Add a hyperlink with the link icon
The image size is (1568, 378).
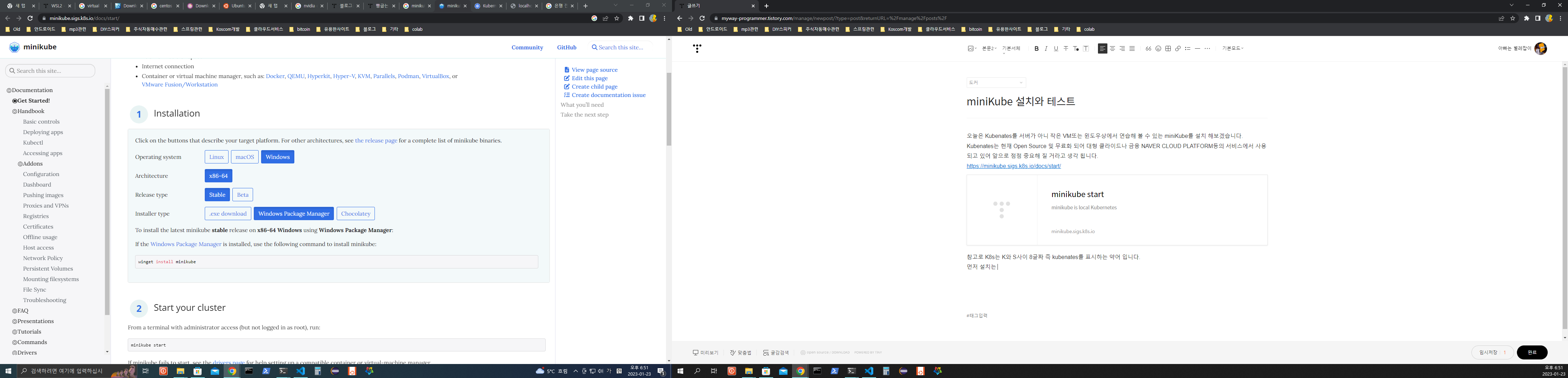click(1177, 49)
